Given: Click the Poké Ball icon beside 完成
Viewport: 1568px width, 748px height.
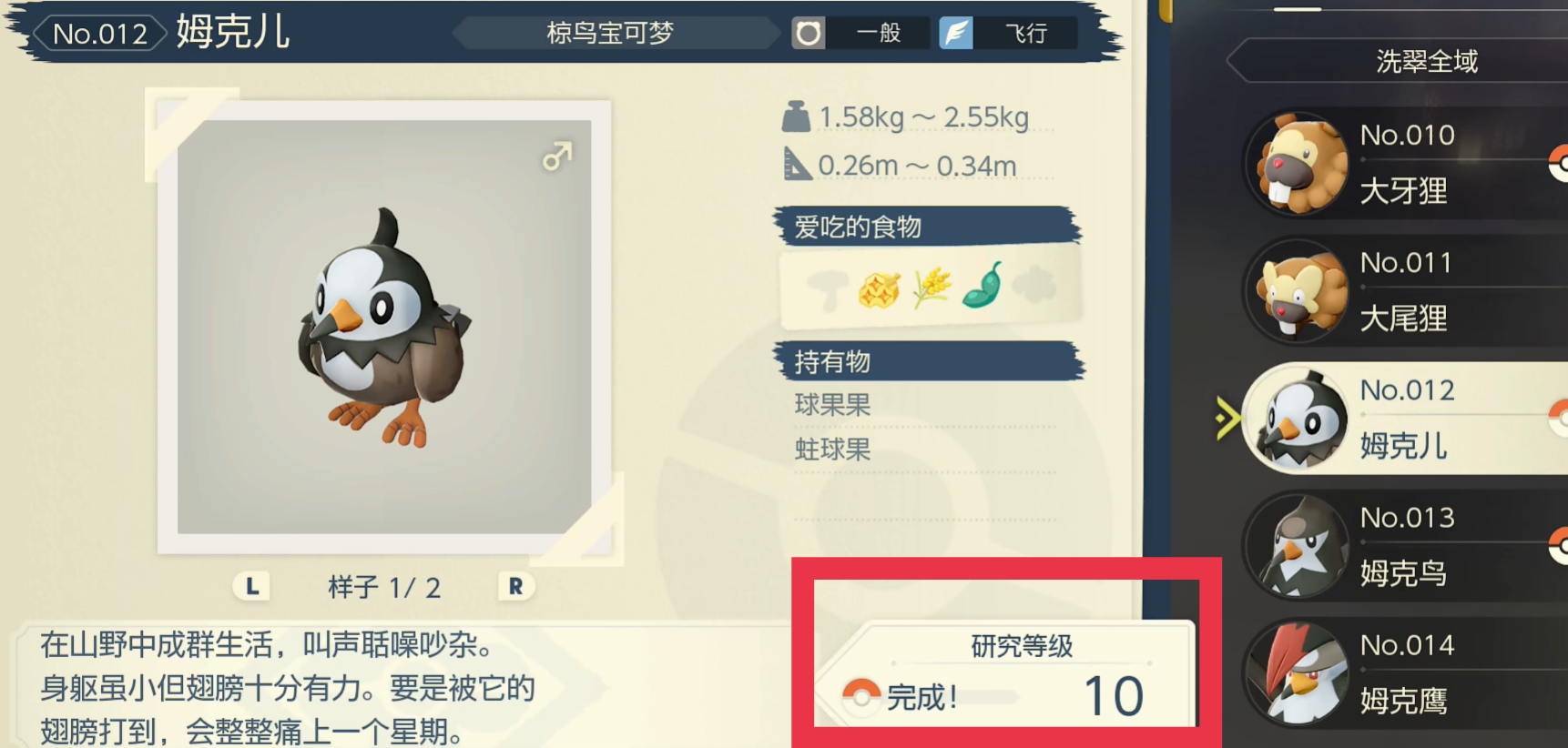Looking at the screenshot, I should pos(861,697).
